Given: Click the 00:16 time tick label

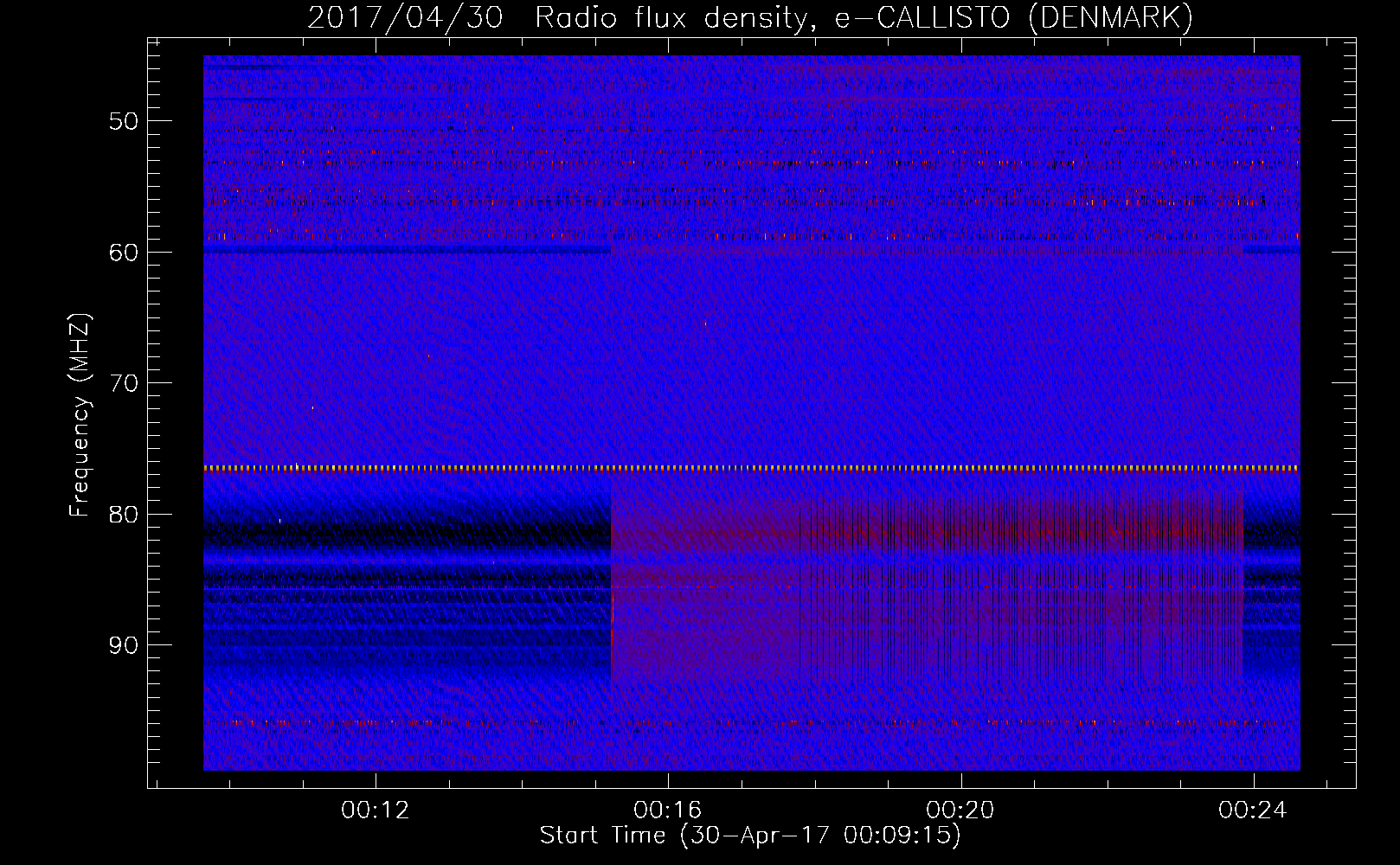Looking at the screenshot, I should point(668,811).
